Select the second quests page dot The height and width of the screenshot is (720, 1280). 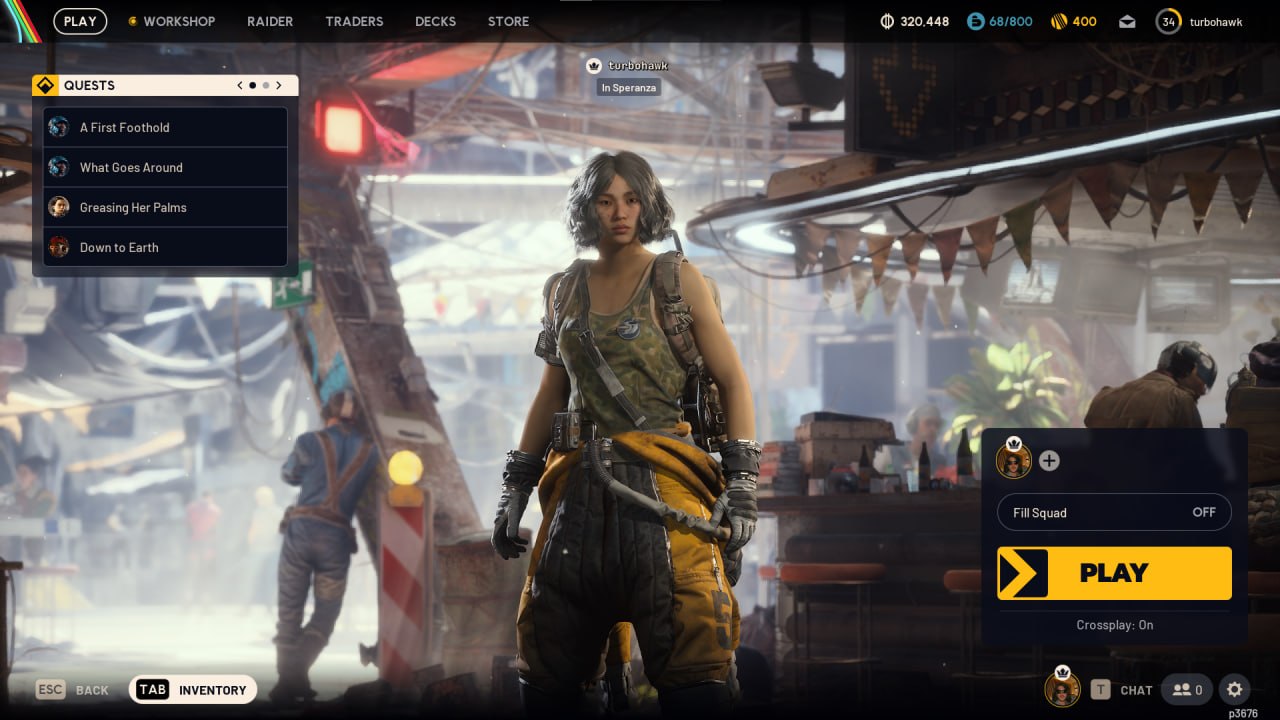pyautogui.click(x=265, y=86)
